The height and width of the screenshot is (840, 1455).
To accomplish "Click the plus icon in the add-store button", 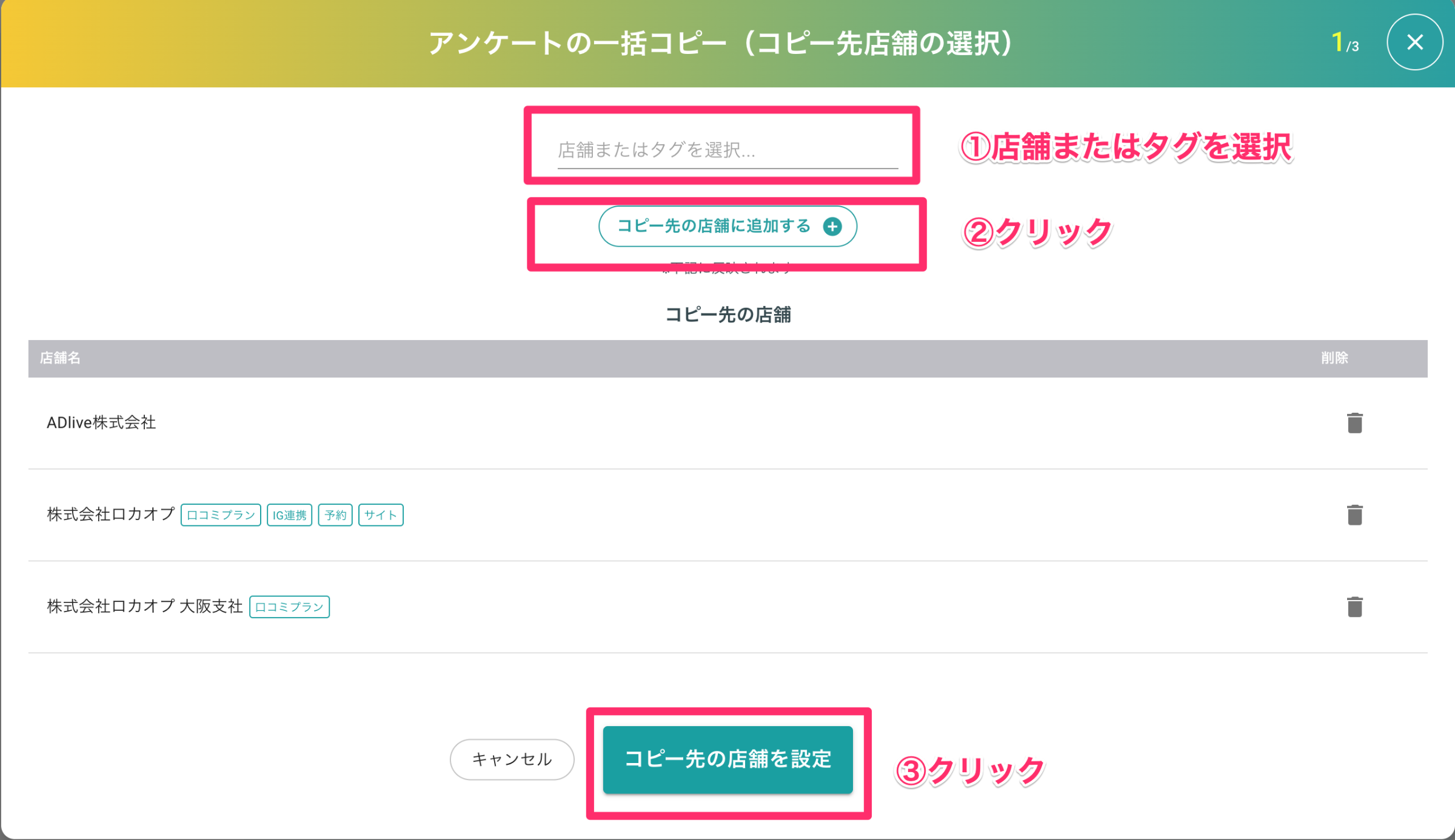I will point(832,227).
